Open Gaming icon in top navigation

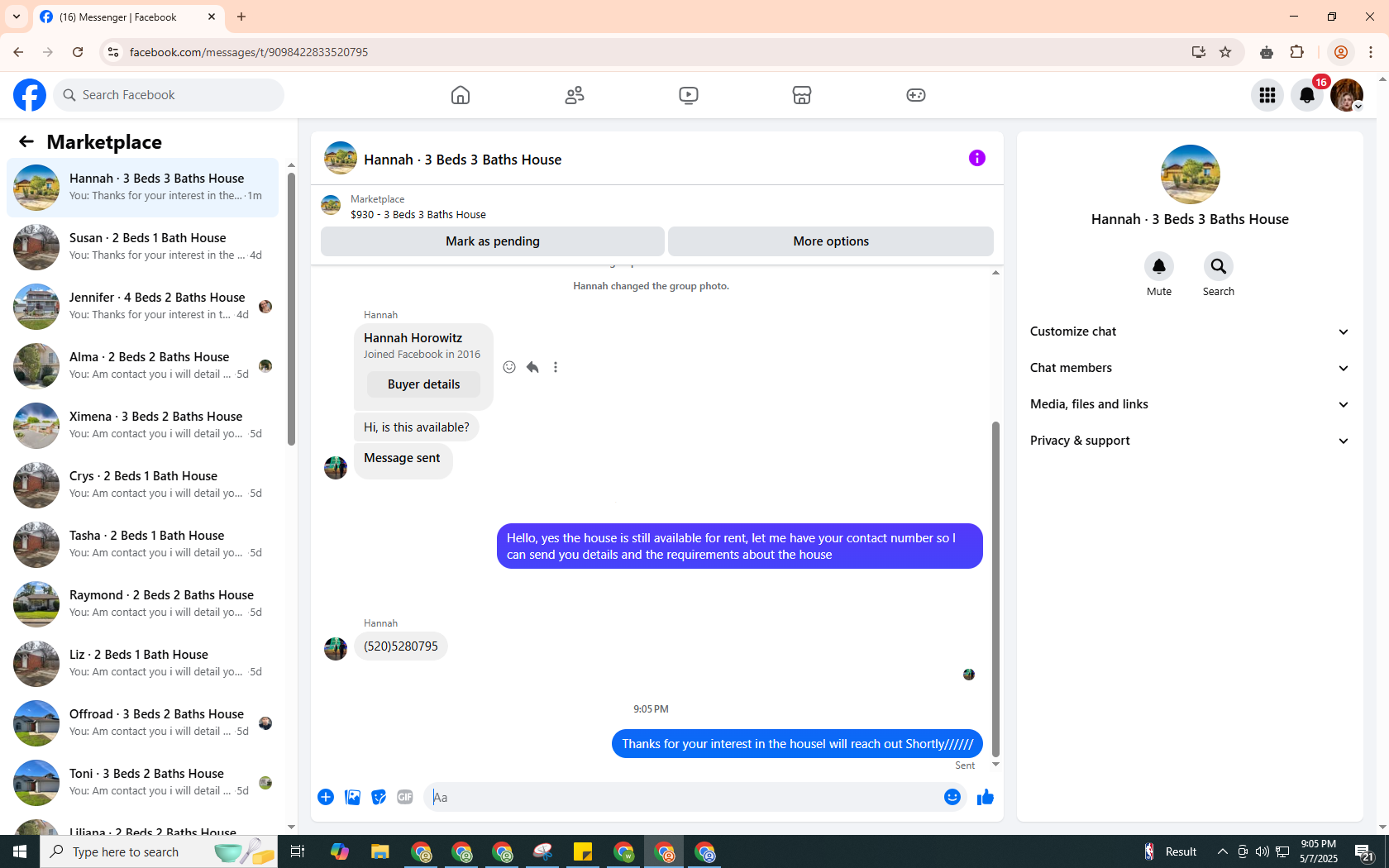point(916,95)
